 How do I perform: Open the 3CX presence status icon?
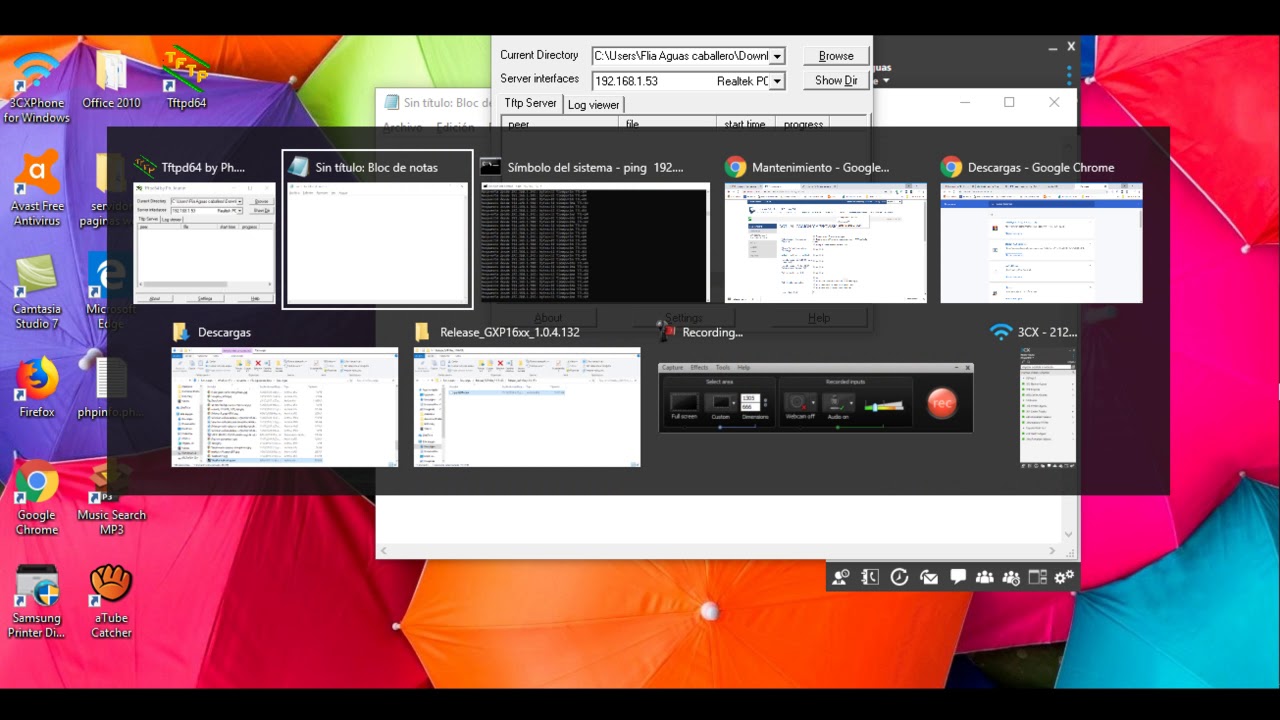click(x=841, y=577)
